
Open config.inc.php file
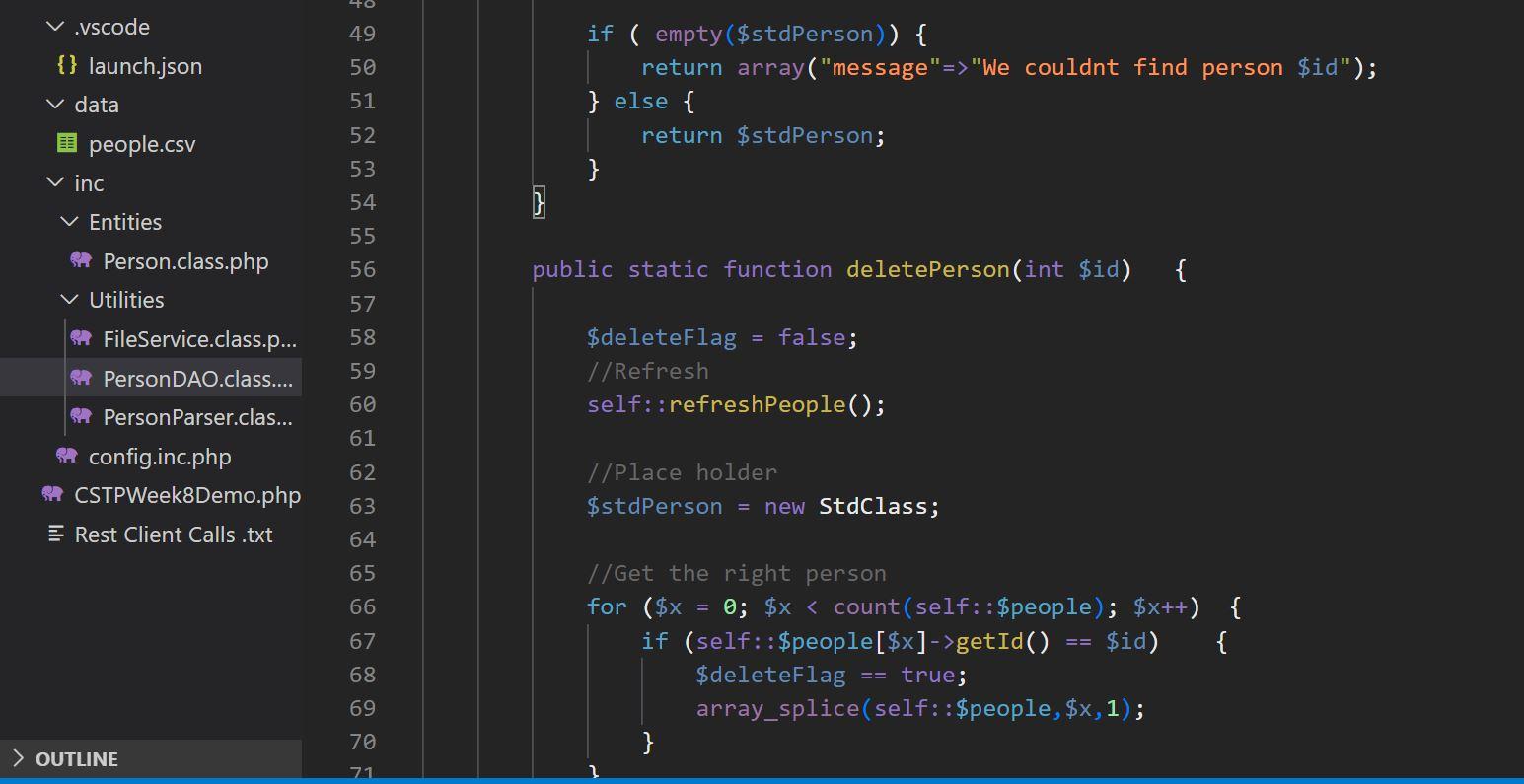click(x=160, y=457)
